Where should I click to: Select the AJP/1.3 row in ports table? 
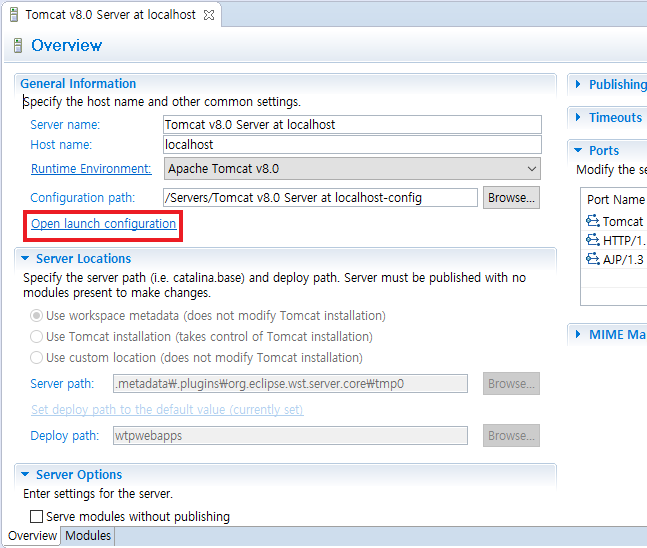coord(614,259)
